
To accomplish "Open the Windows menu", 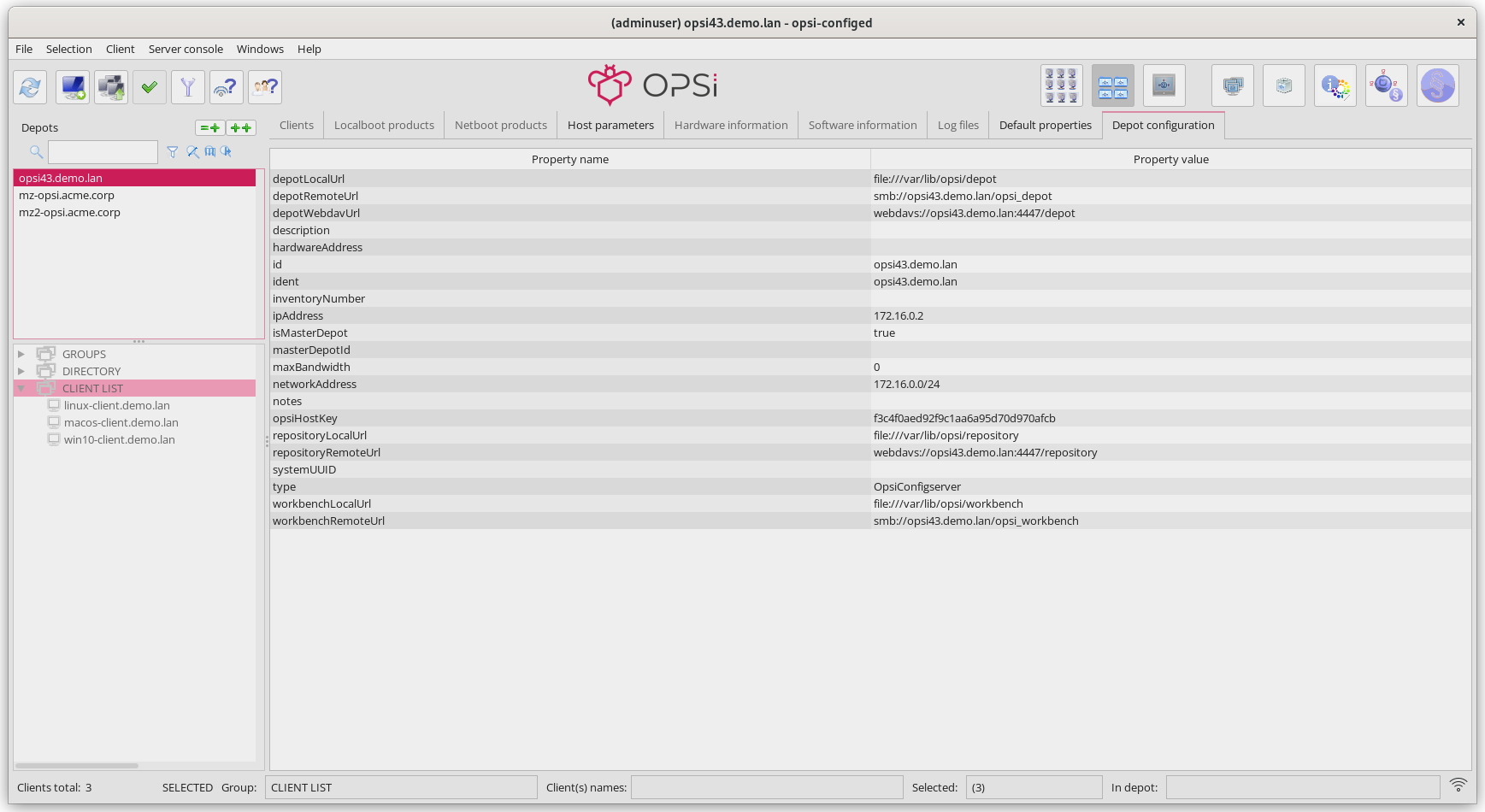I will pyautogui.click(x=260, y=49).
